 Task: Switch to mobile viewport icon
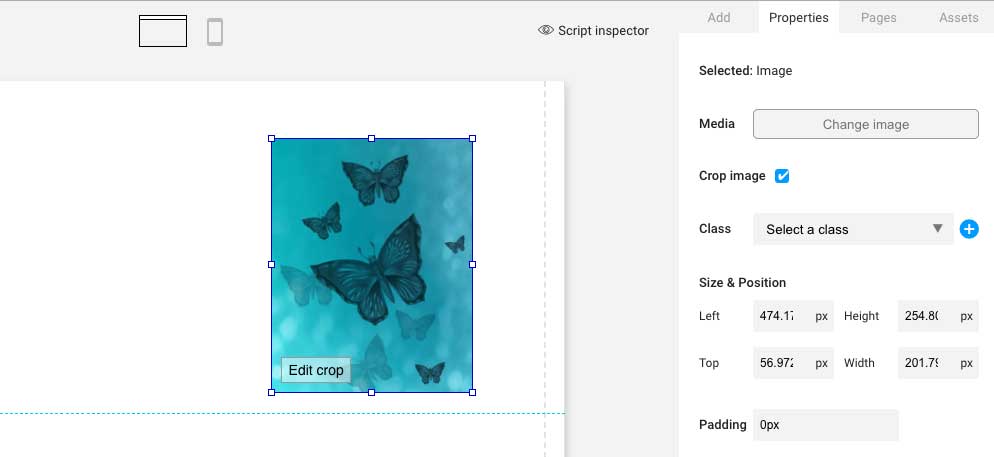pyautogui.click(x=215, y=32)
